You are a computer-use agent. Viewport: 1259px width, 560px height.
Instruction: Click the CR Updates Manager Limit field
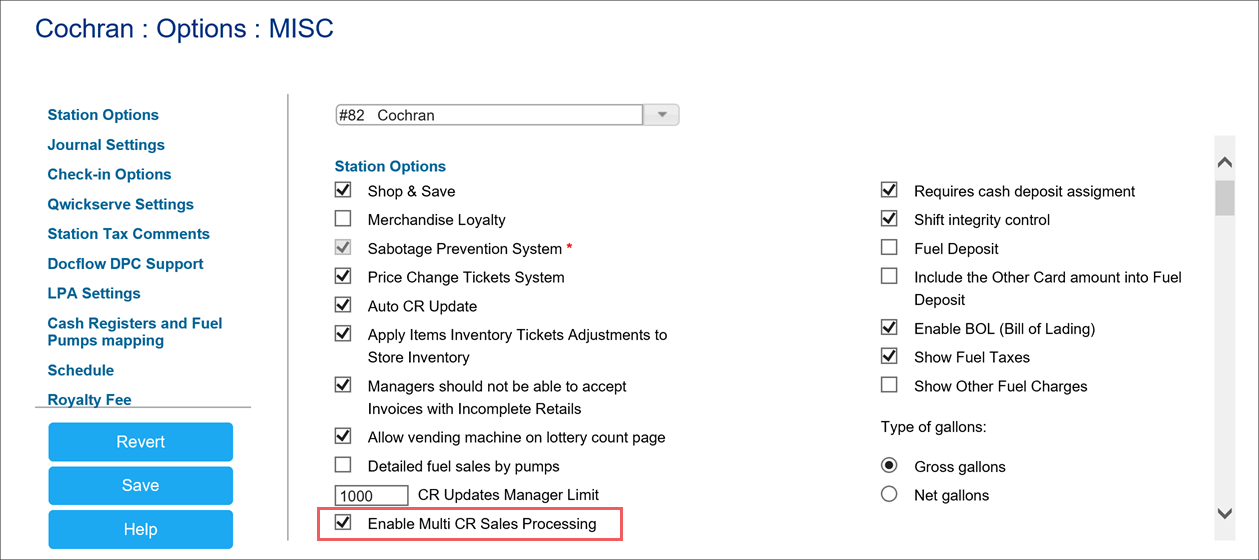[x=372, y=495]
